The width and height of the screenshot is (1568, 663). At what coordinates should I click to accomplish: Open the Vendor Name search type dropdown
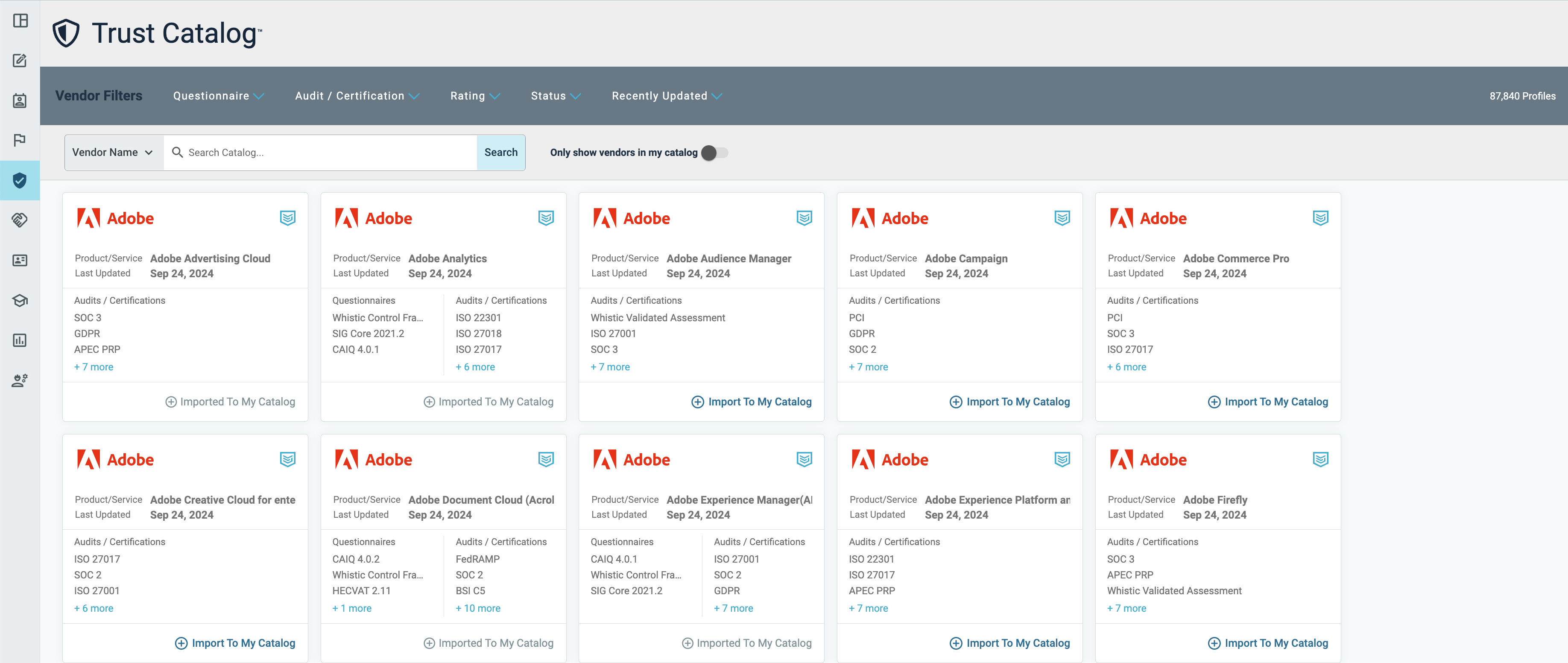[113, 152]
